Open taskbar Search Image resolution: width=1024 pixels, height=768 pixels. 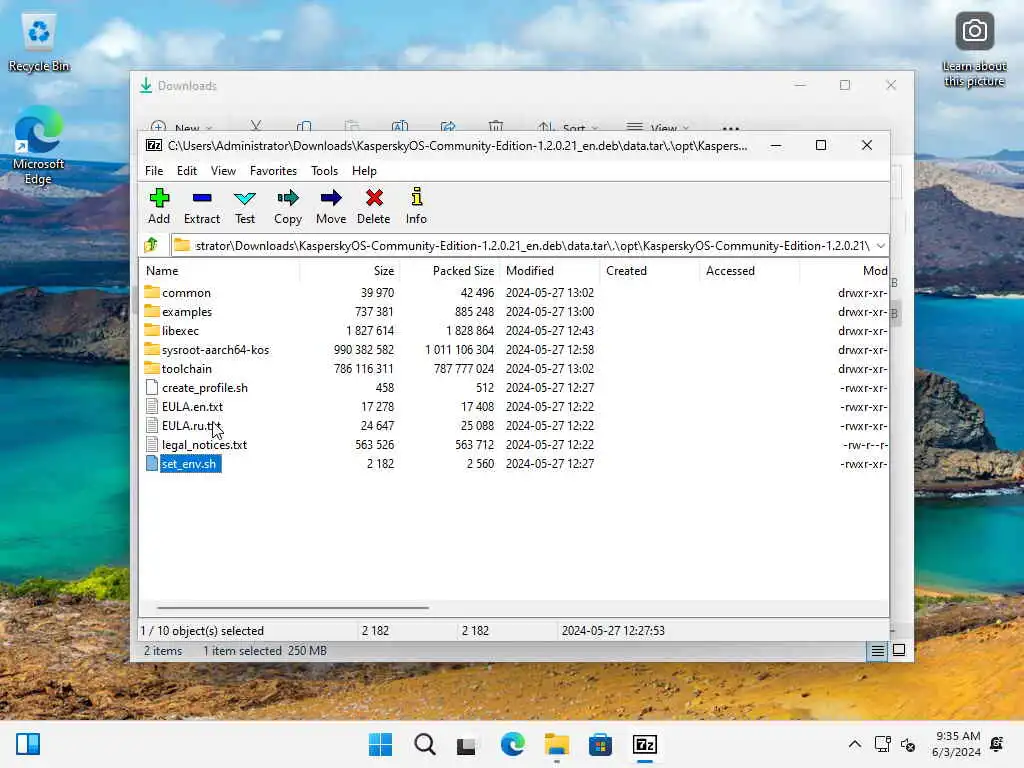point(424,744)
